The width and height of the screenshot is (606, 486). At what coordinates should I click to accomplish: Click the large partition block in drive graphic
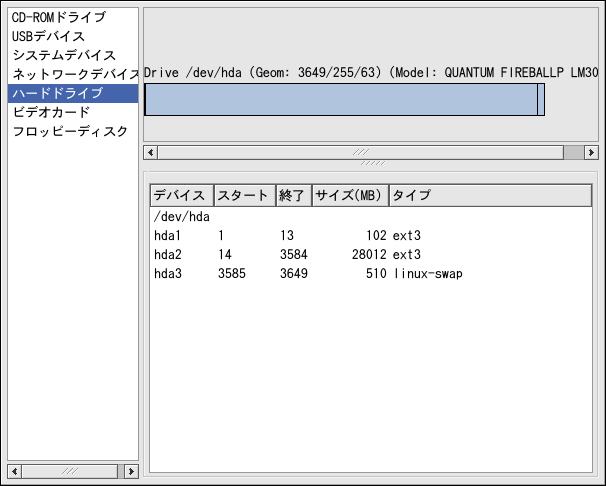tap(340, 100)
